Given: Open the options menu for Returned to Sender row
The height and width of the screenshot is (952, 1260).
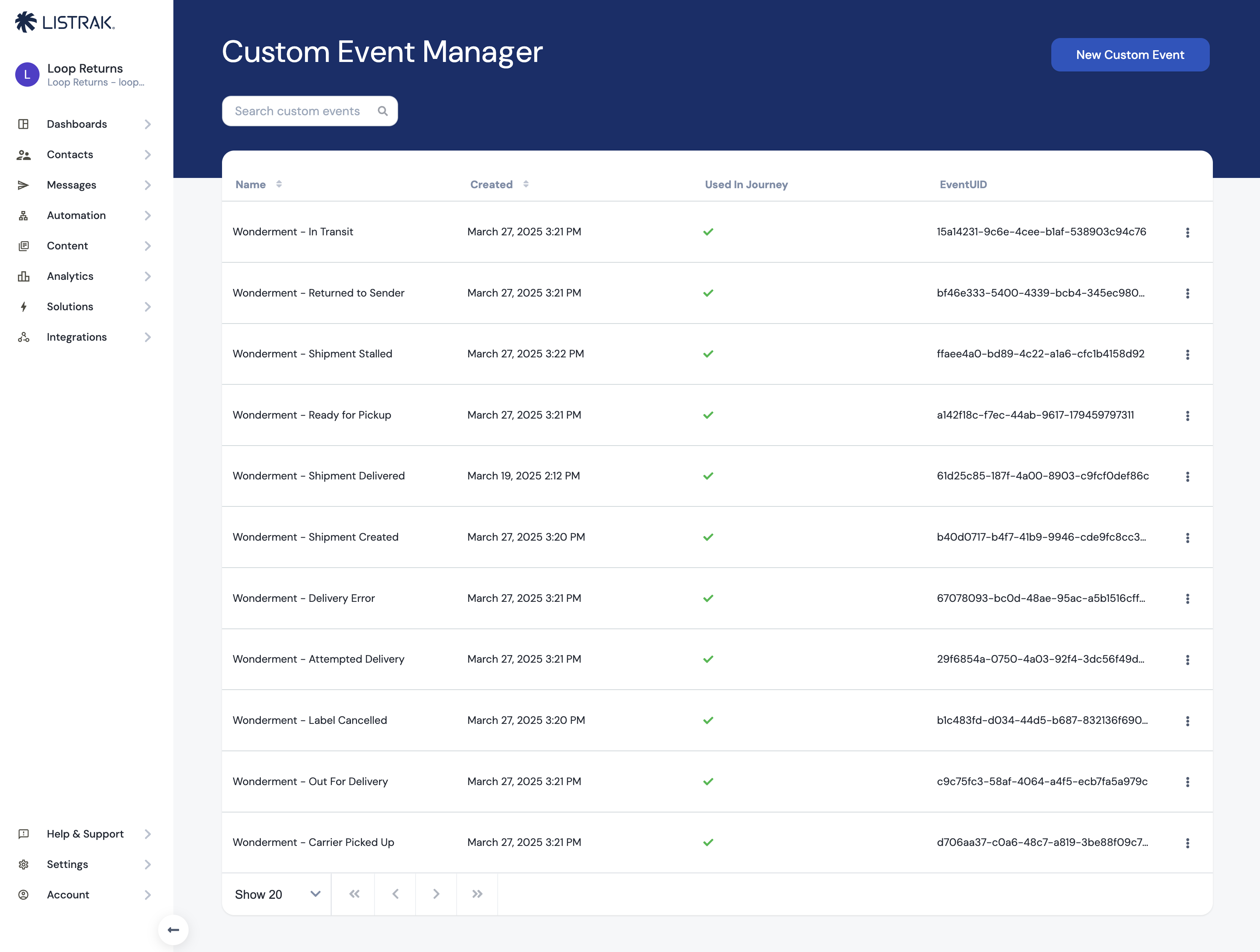Looking at the screenshot, I should [1188, 294].
